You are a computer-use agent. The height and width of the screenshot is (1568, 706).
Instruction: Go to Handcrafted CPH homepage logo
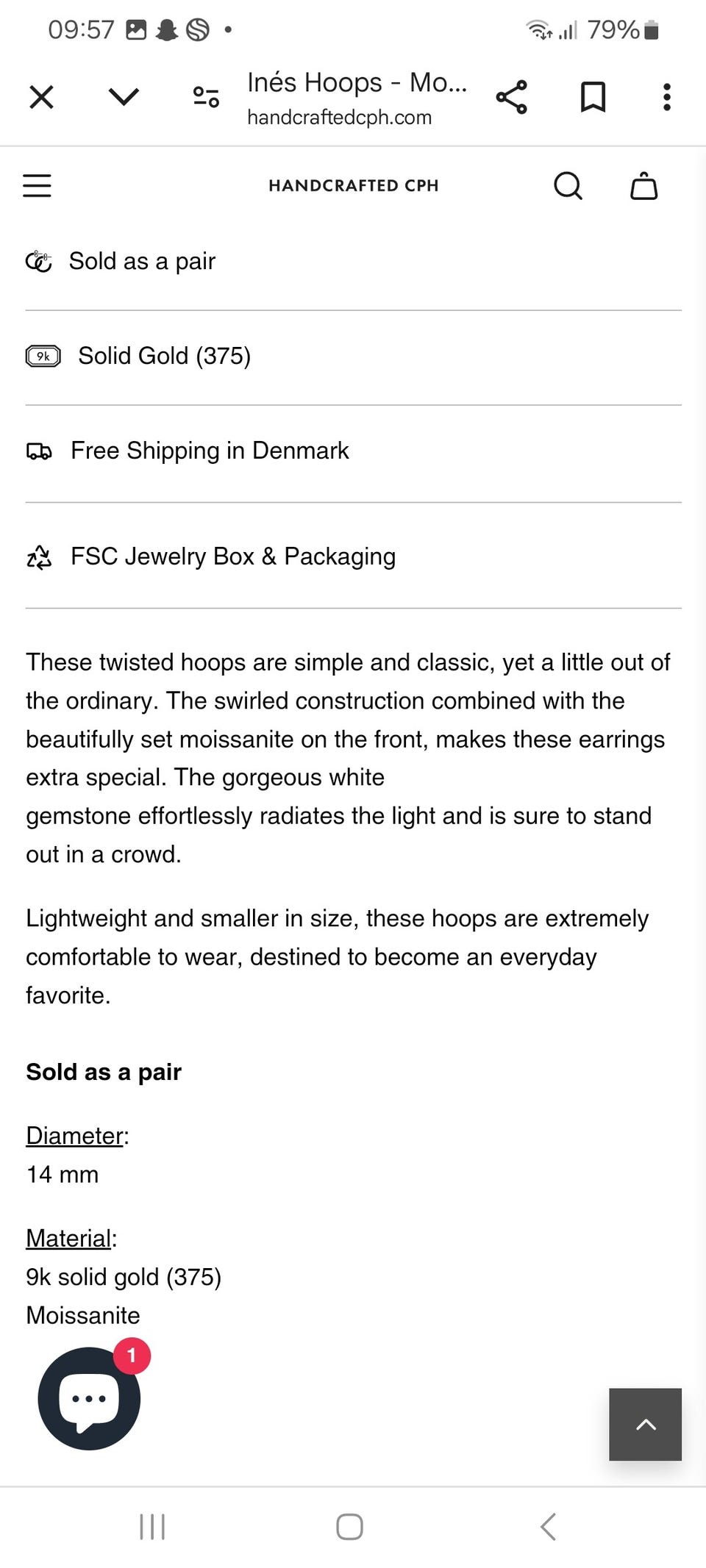click(354, 186)
